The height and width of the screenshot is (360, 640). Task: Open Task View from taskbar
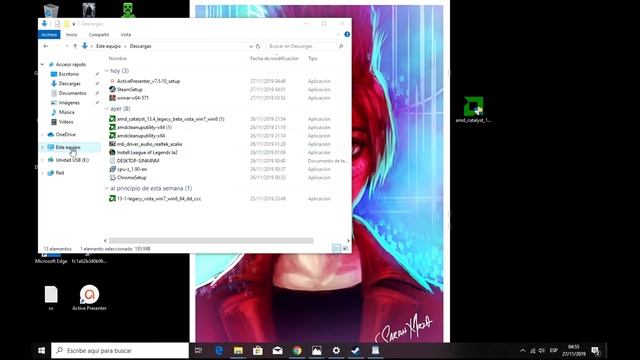point(198,351)
